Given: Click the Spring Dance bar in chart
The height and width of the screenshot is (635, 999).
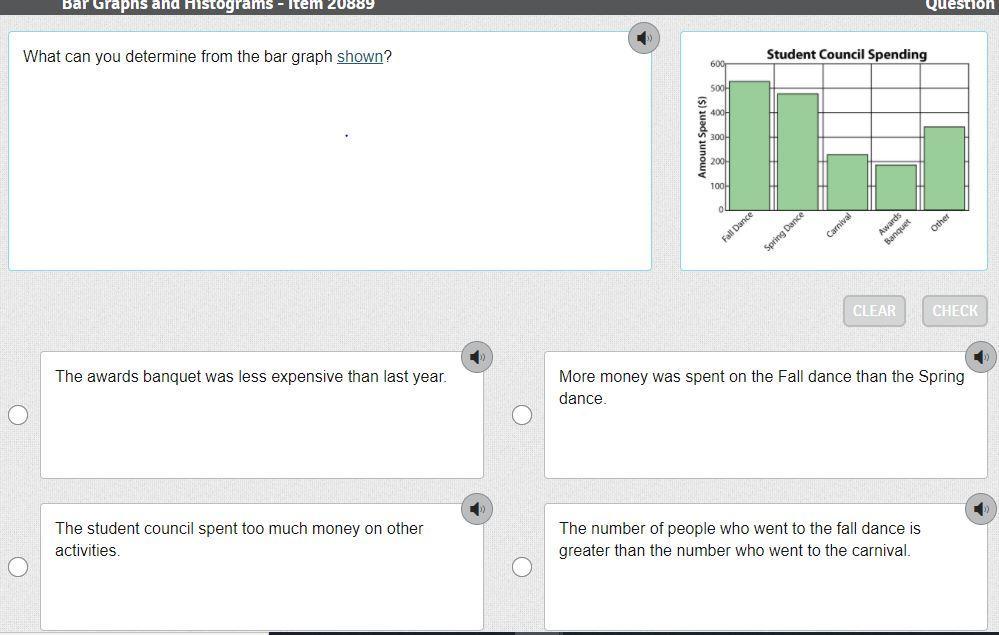Looking at the screenshot, I should [x=797, y=152].
